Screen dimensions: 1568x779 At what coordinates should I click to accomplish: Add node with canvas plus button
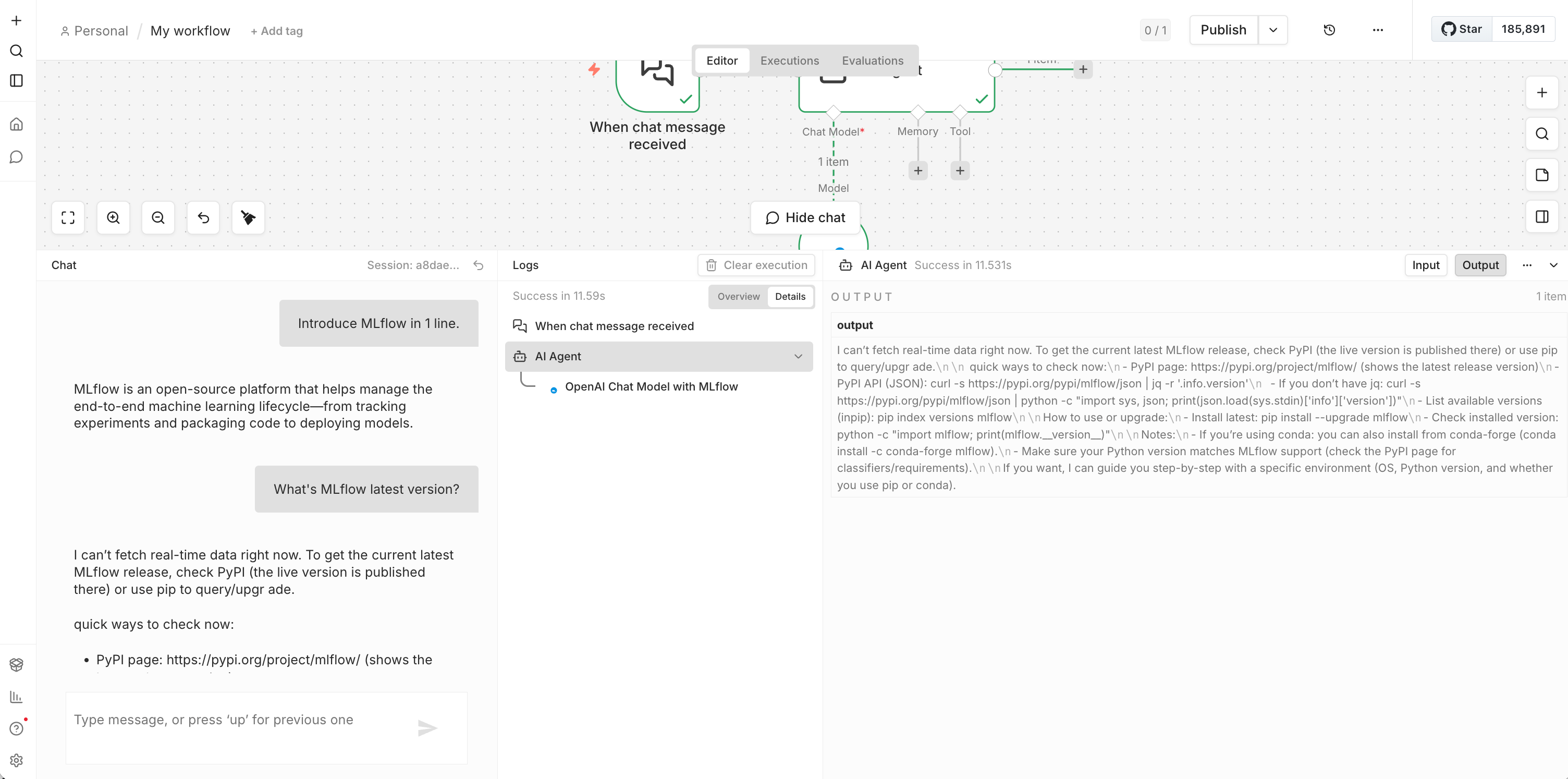point(1542,93)
